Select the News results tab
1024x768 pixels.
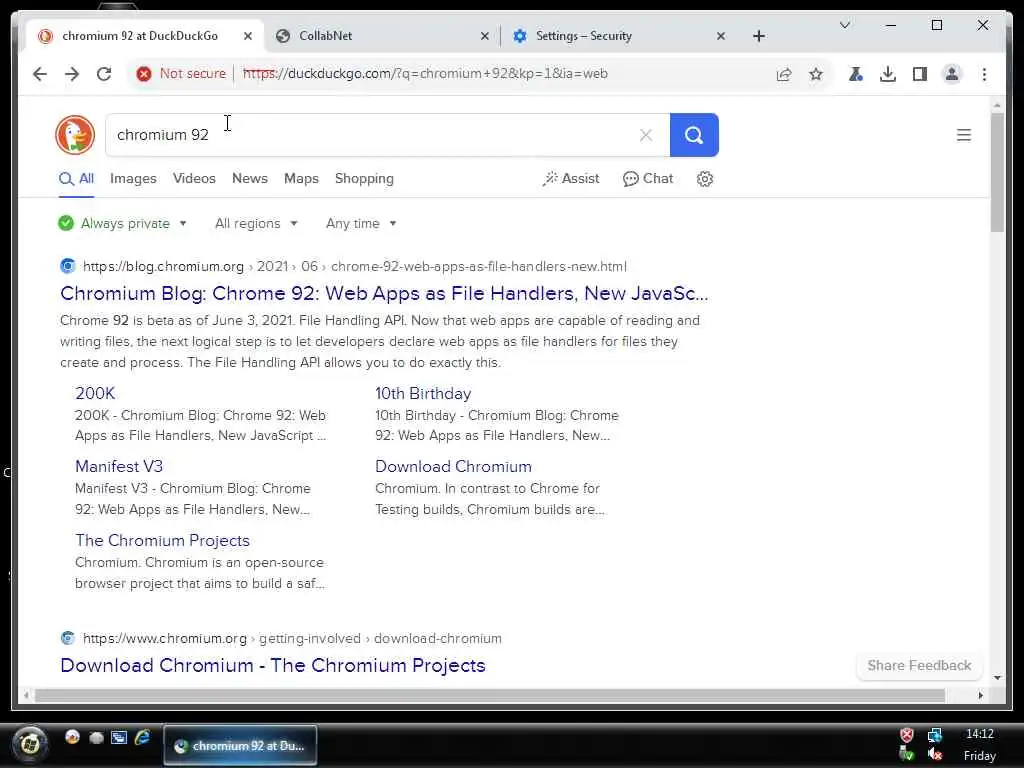[x=249, y=179]
